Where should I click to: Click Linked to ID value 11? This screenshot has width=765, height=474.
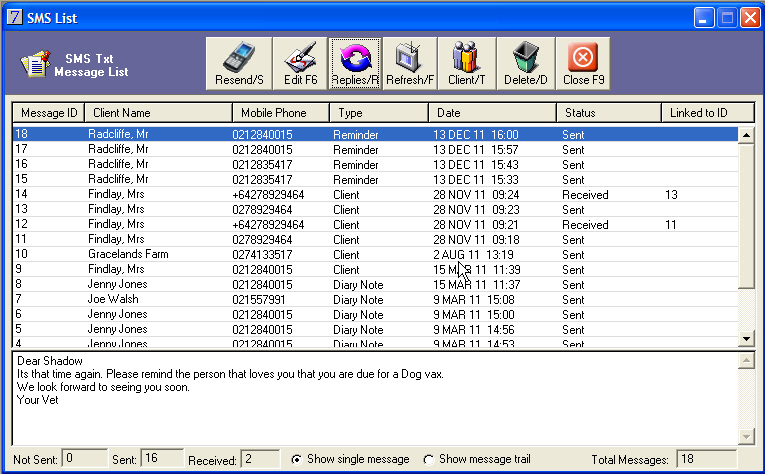(671, 224)
